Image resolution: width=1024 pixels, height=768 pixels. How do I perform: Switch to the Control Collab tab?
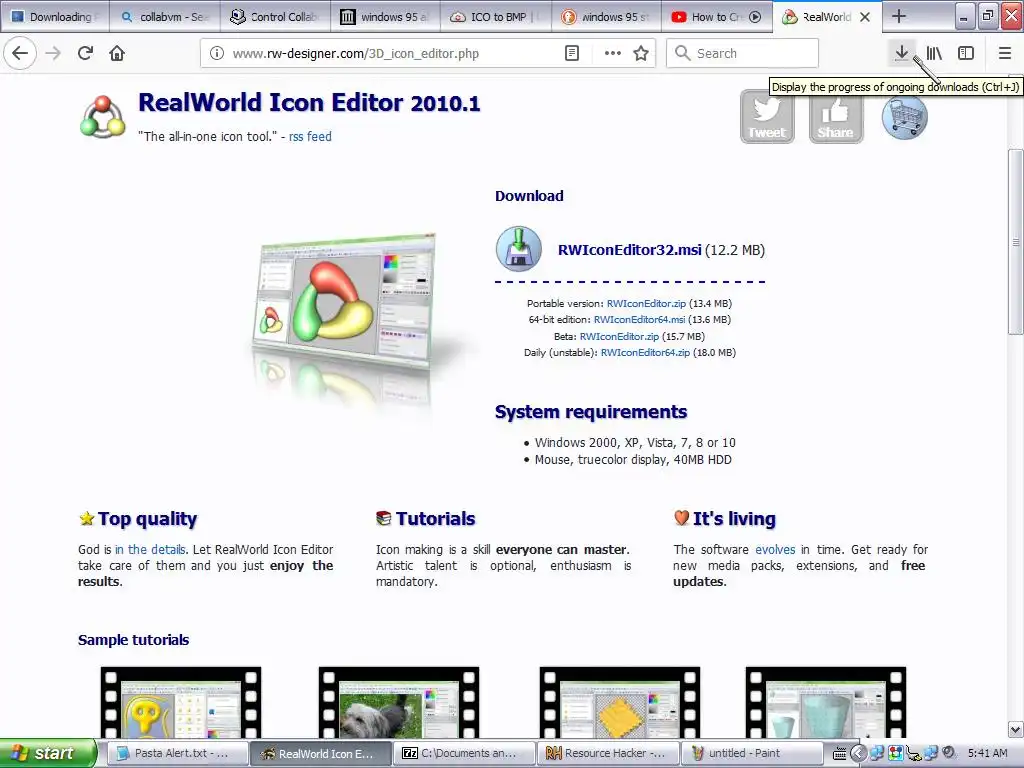pos(275,17)
